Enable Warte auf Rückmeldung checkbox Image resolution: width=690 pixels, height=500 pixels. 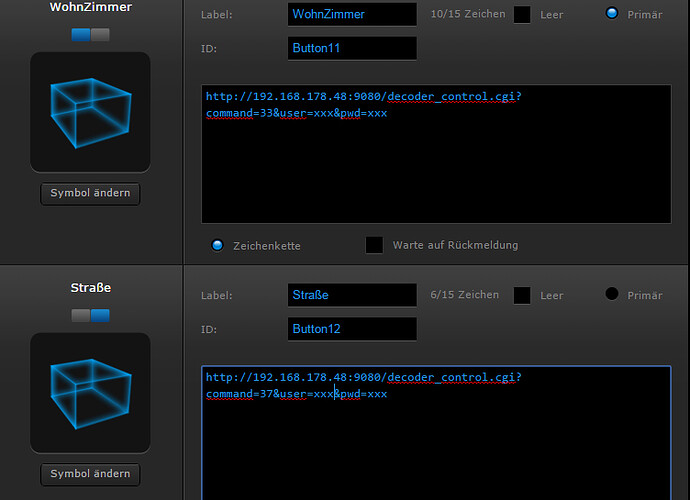click(374, 245)
